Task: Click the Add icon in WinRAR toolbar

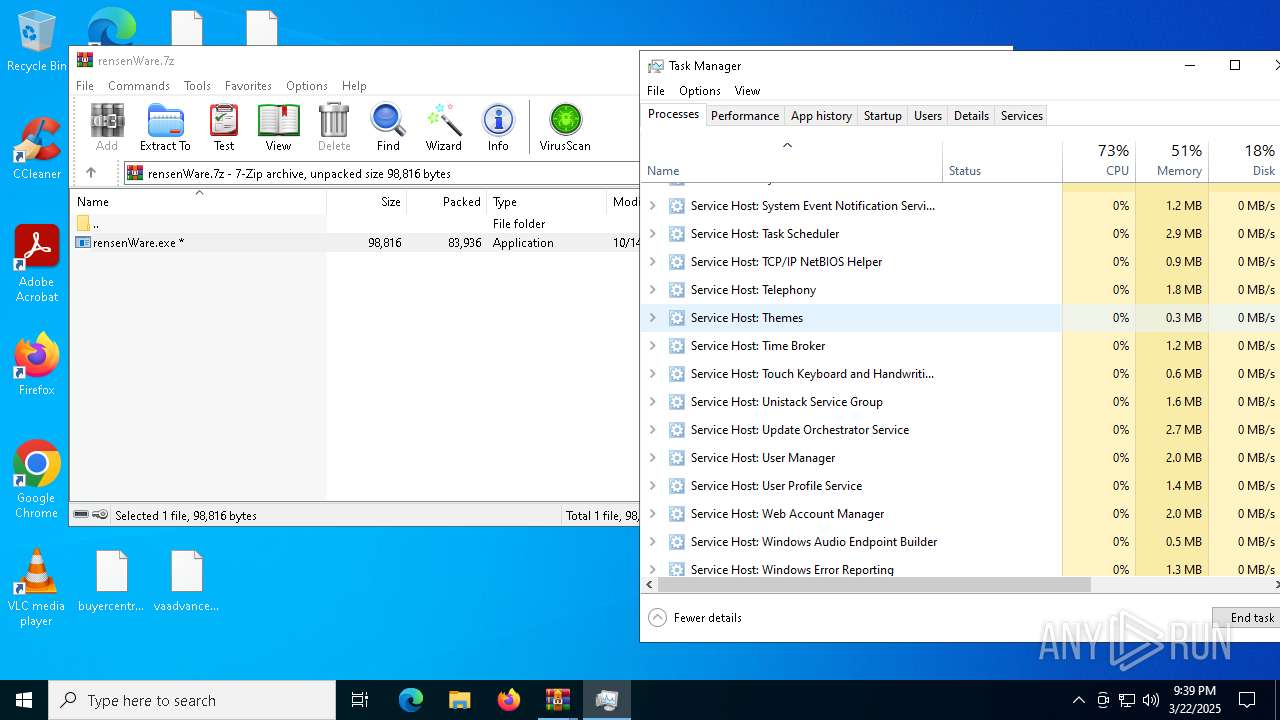Action: click(107, 127)
